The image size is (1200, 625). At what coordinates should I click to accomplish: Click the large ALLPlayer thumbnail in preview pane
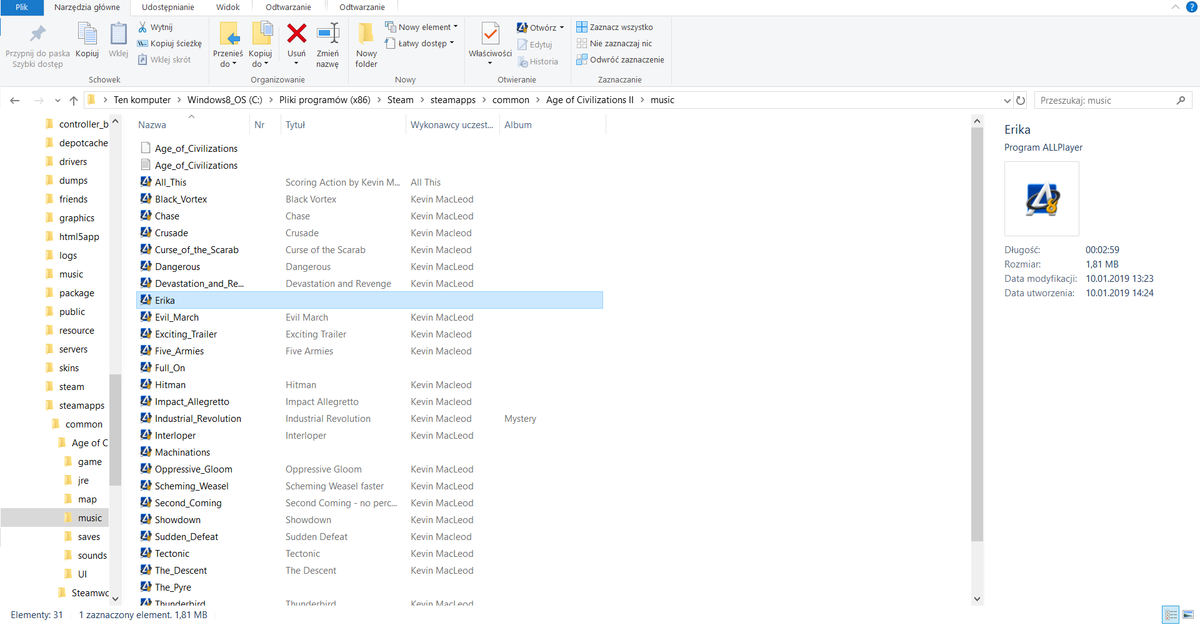(x=1041, y=199)
